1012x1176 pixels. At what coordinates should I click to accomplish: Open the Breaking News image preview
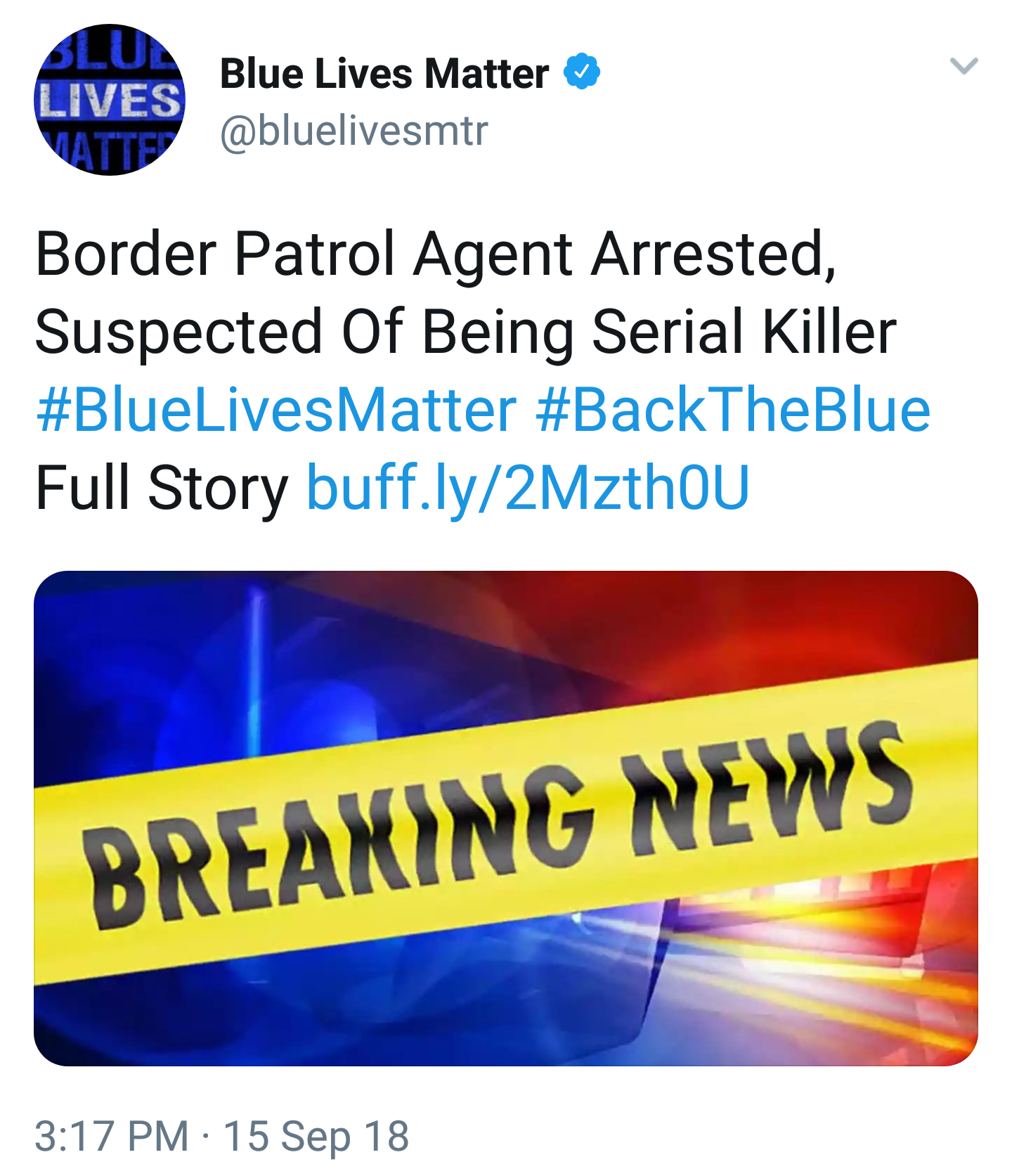[x=506, y=818]
